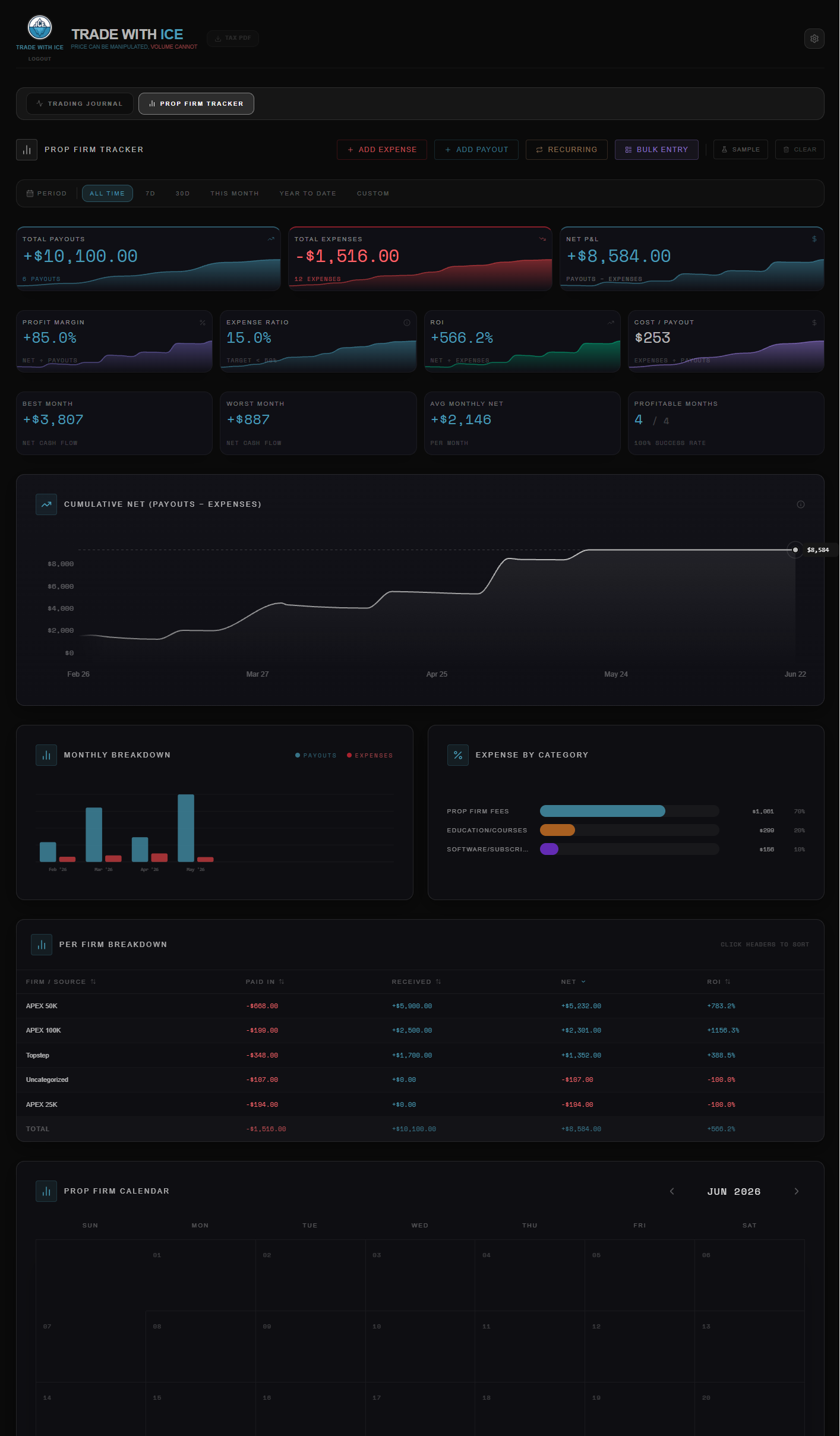840x1436 pixels.
Task: Click the Cumulative Net trend icon
Action: 46,504
